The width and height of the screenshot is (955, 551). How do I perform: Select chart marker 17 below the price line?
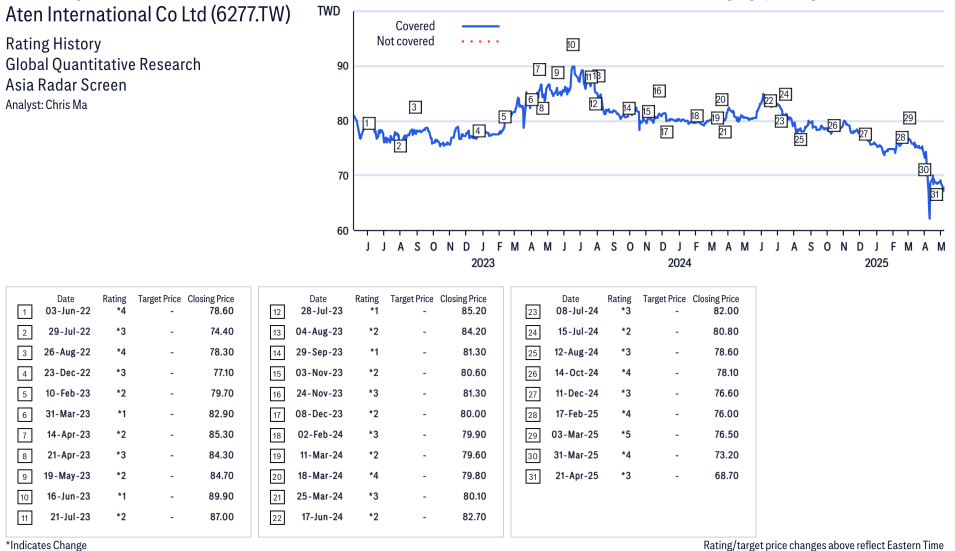click(666, 132)
